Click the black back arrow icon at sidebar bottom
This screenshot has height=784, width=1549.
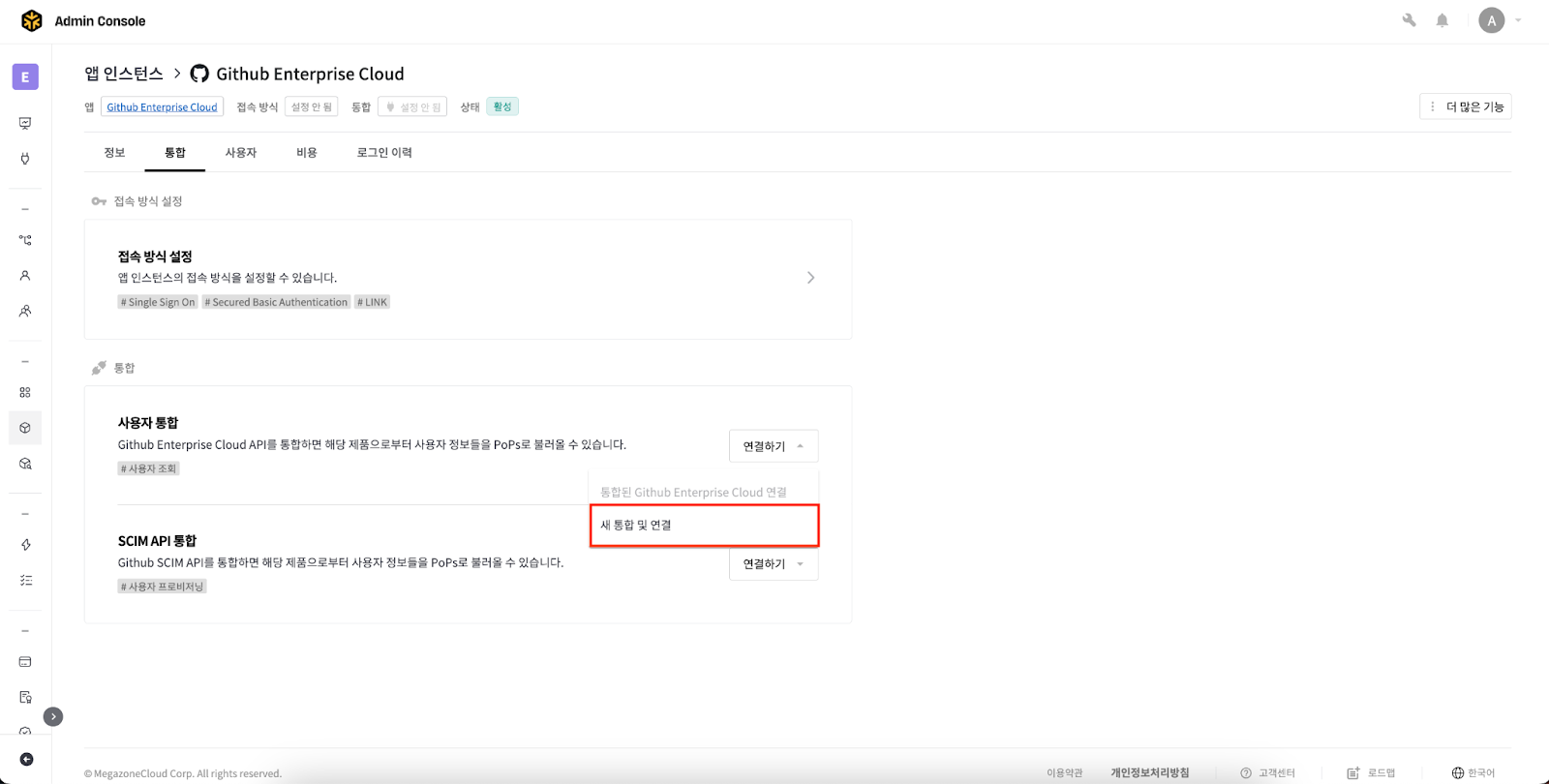26,760
